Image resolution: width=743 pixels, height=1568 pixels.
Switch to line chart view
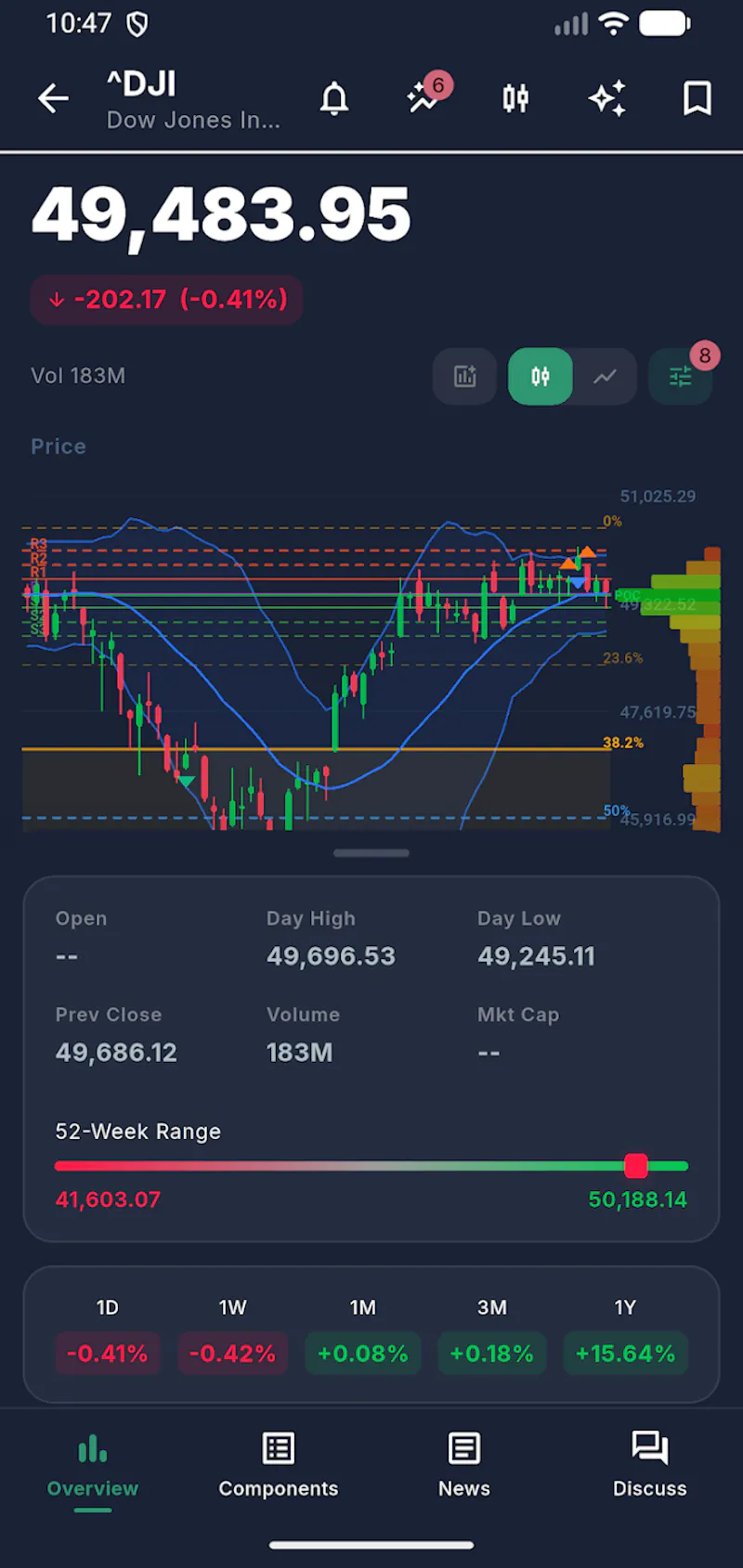click(605, 376)
